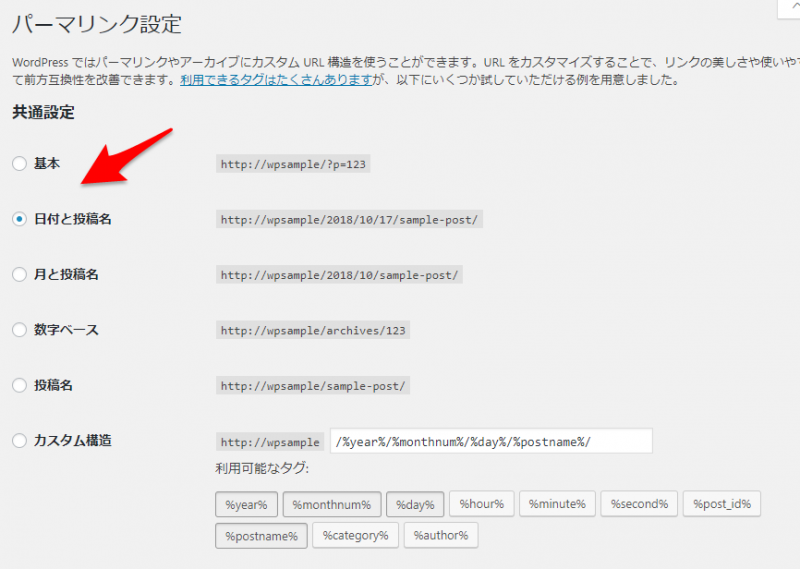Select the 数字ベース radio button
The height and width of the screenshot is (569, 800).
pos(19,330)
